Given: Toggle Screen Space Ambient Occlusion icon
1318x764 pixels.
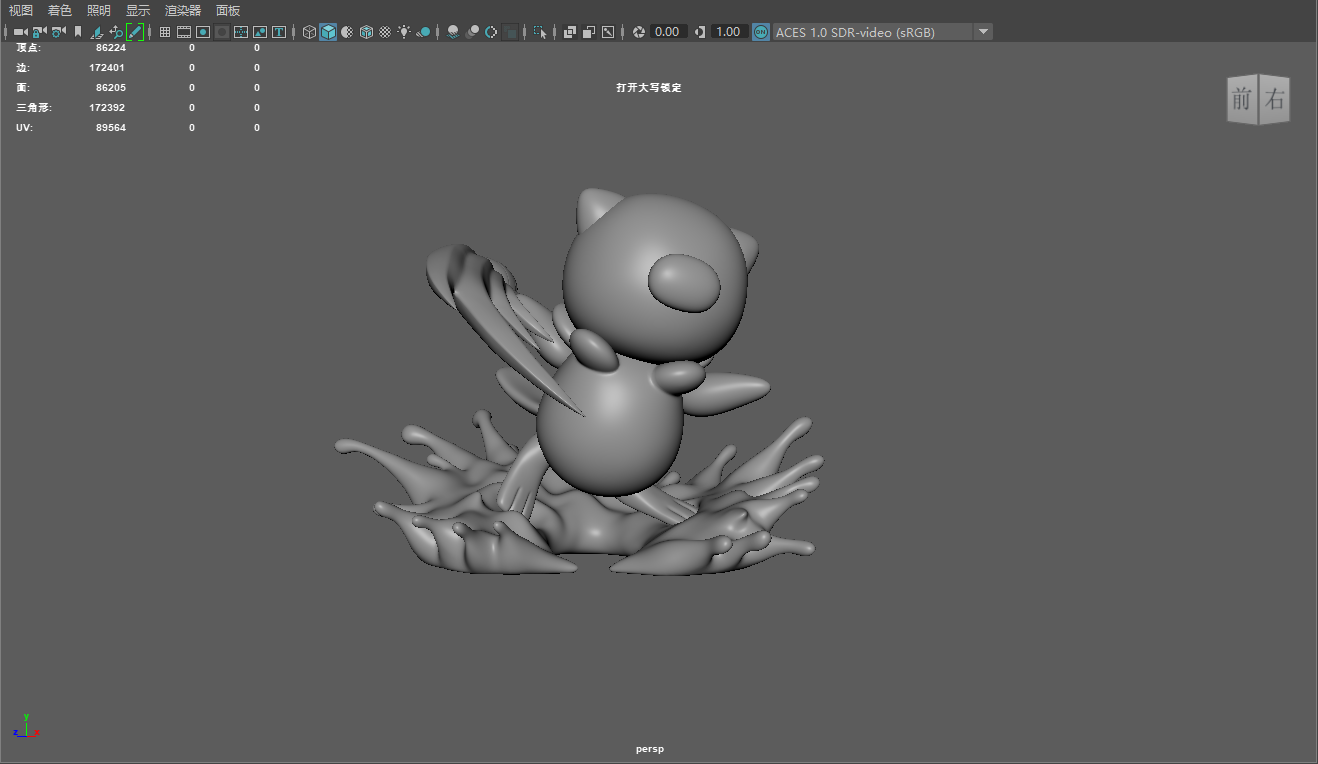Looking at the screenshot, I should tap(453, 32).
